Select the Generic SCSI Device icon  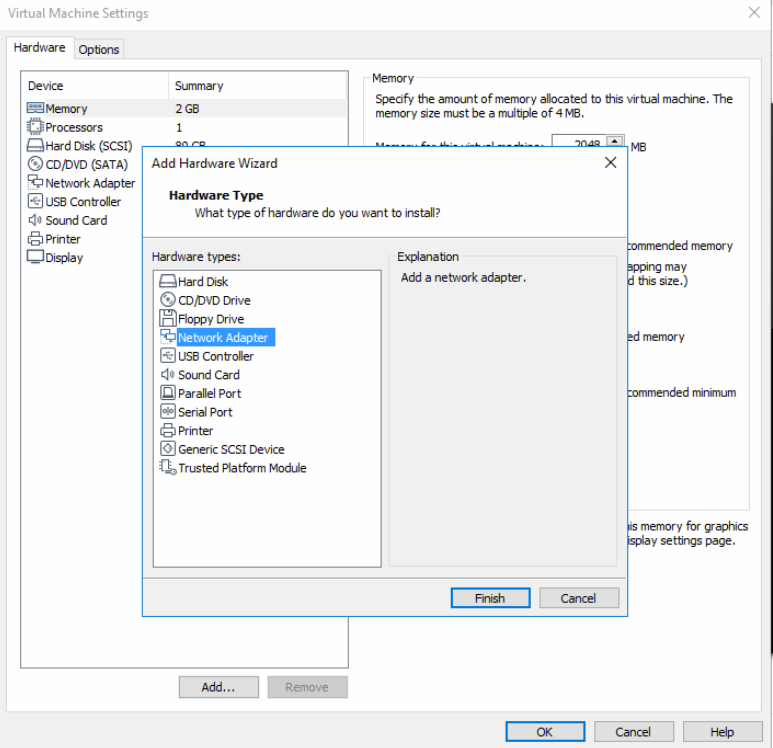168,449
